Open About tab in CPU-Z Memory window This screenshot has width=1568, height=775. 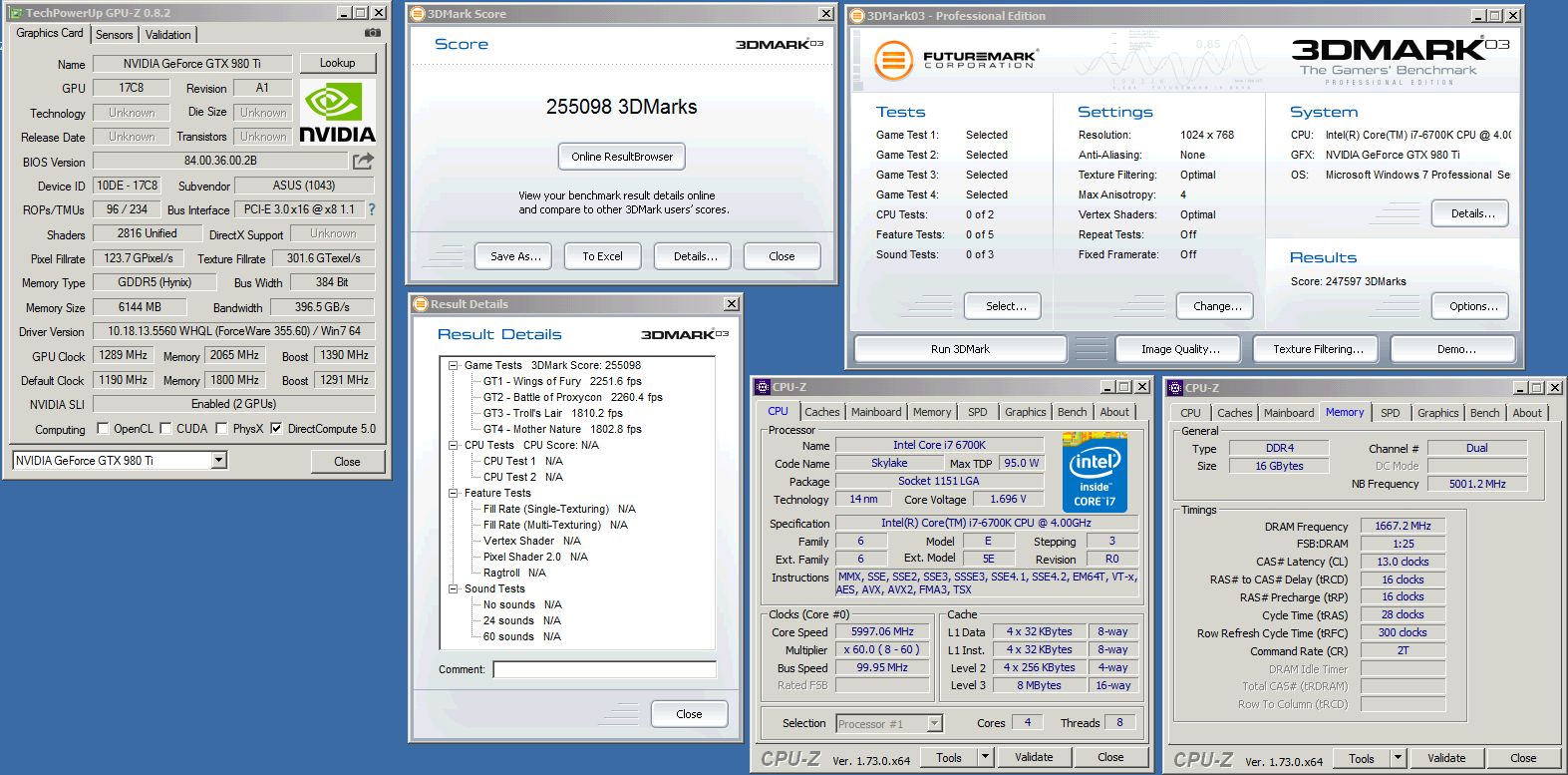[x=1527, y=413]
